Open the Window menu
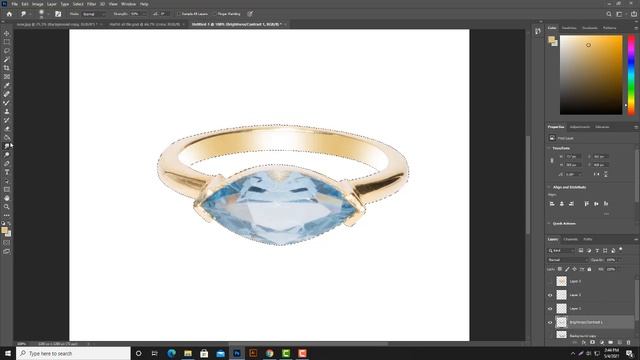The width and height of the screenshot is (640, 360). click(128, 4)
